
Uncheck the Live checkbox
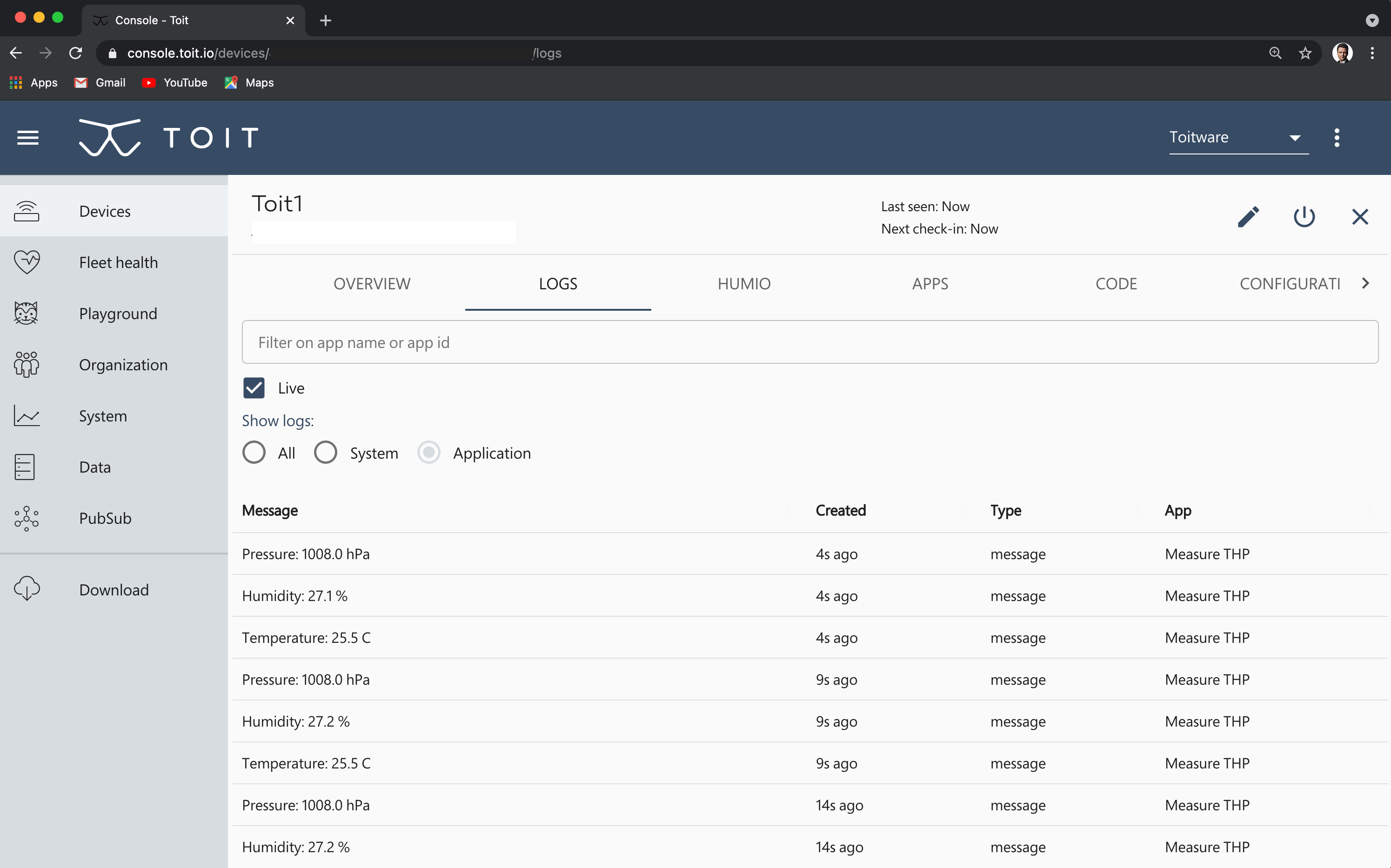click(254, 388)
